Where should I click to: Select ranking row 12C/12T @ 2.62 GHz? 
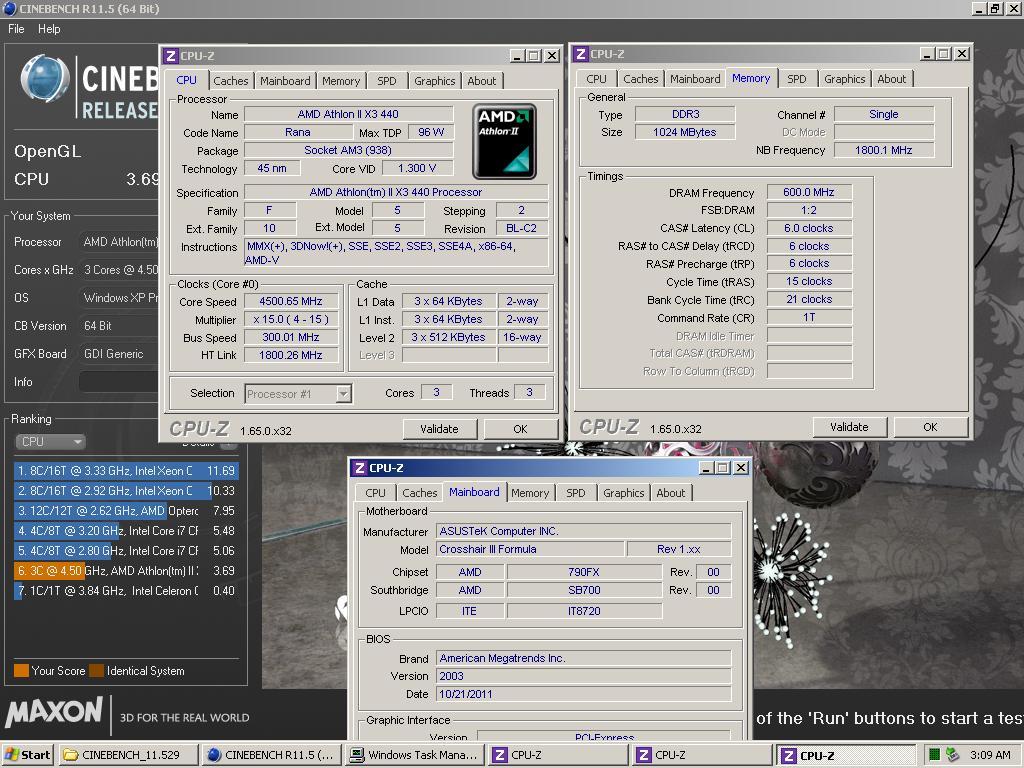point(126,511)
